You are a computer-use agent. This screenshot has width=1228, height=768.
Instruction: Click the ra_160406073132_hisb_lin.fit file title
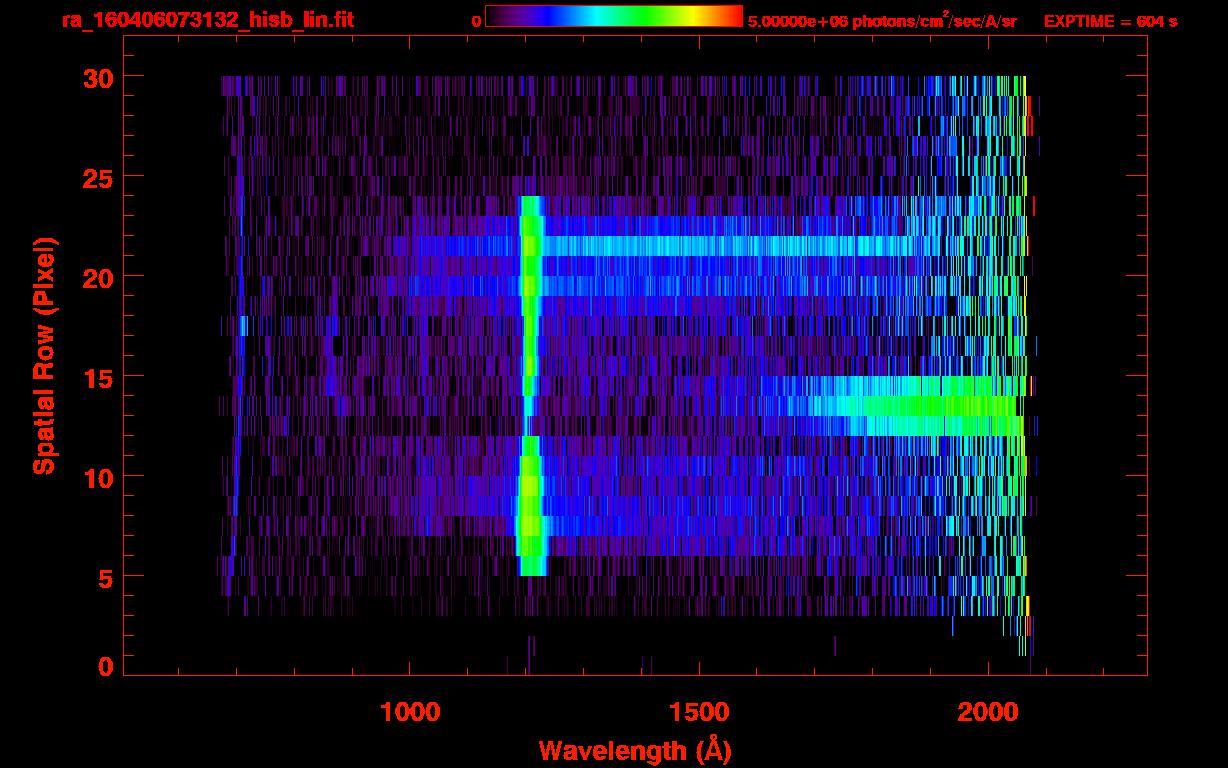click(207, 20)
